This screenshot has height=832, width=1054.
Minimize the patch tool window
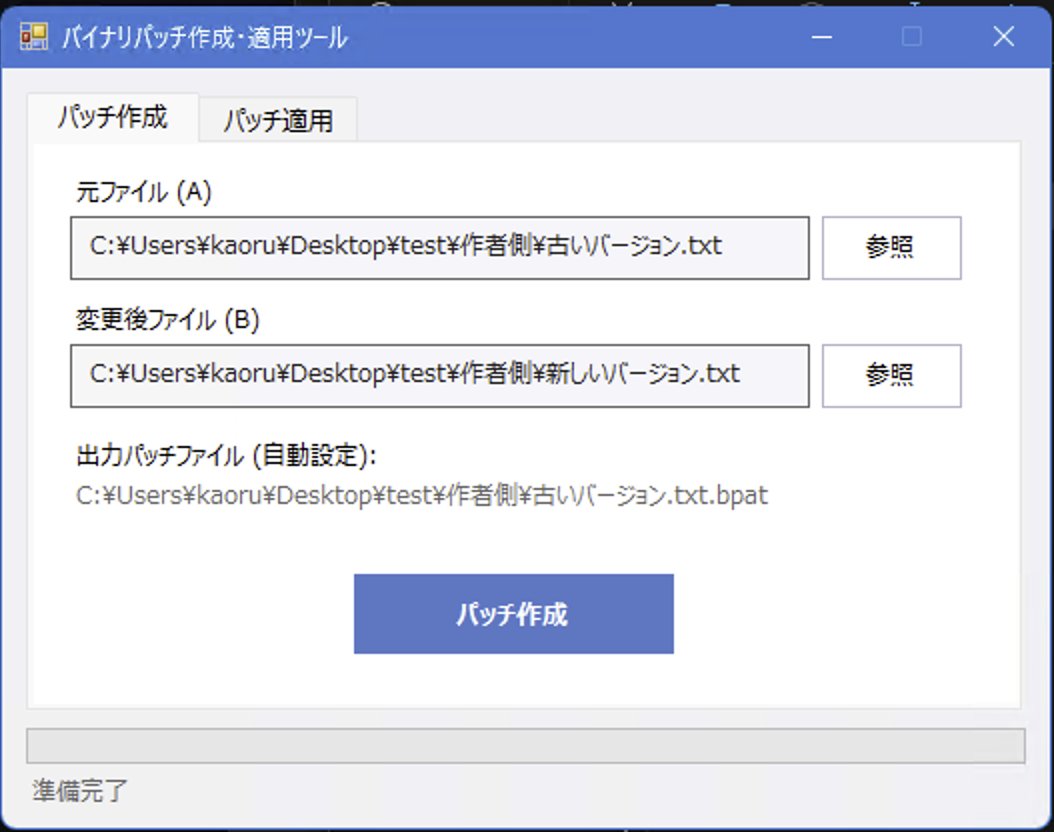[821, 36]
